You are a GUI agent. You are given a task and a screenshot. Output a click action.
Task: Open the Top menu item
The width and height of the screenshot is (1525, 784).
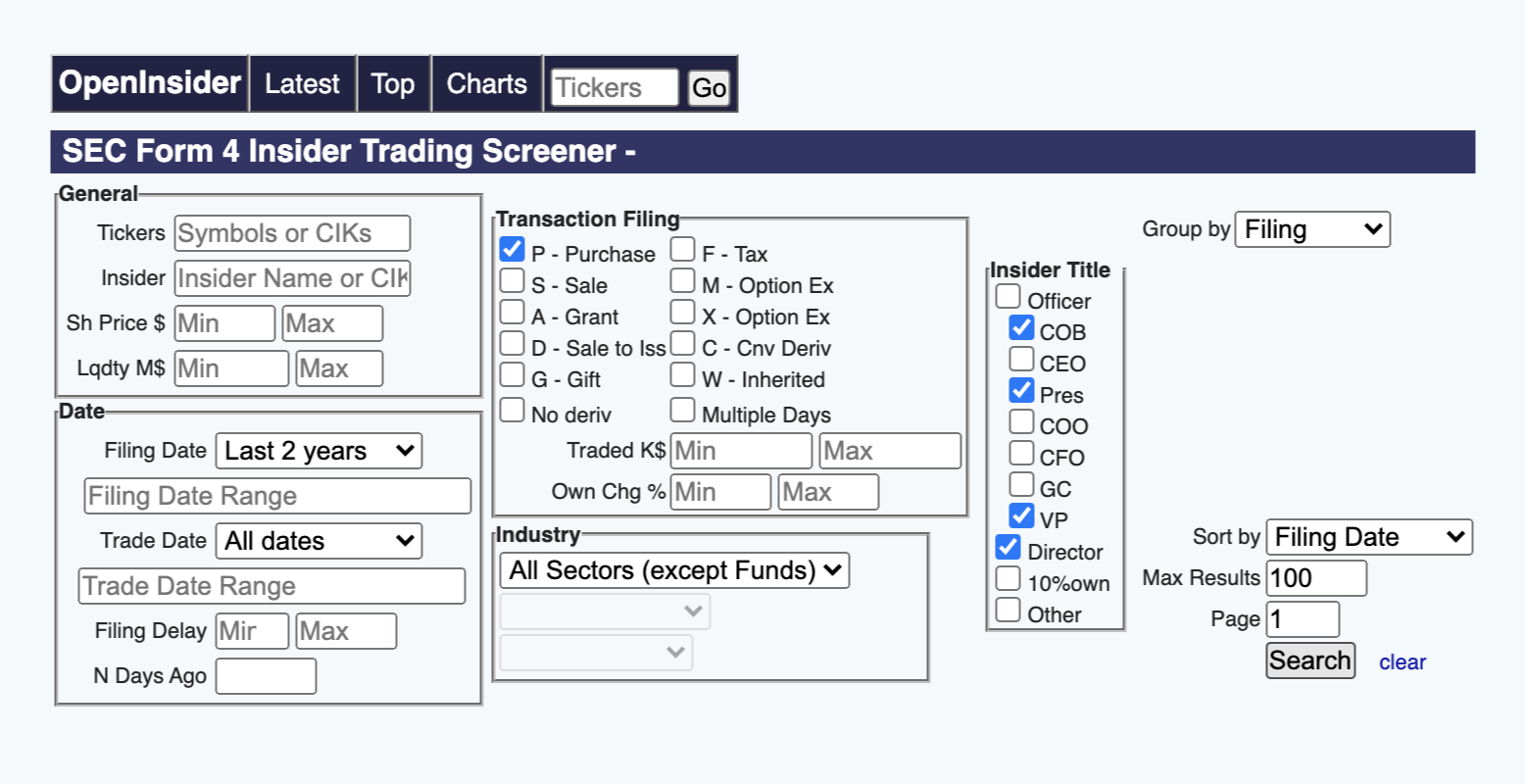(393, 83)
